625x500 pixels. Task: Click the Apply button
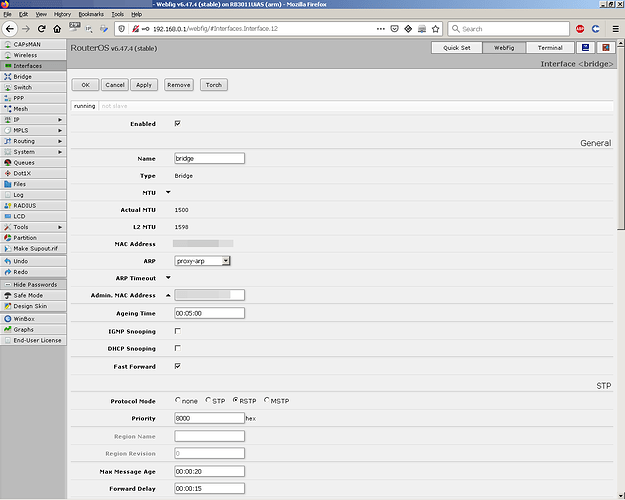point(144,85)
